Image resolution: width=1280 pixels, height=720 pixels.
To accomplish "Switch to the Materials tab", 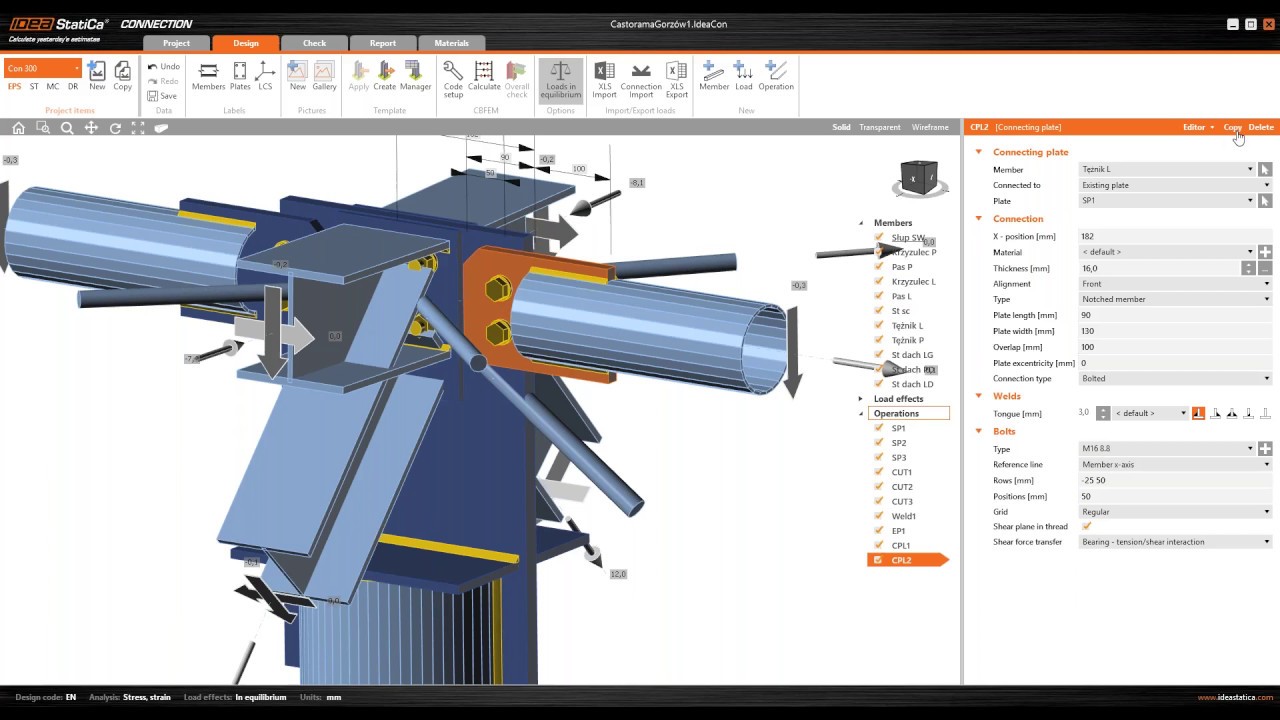I will coord(451,43).
